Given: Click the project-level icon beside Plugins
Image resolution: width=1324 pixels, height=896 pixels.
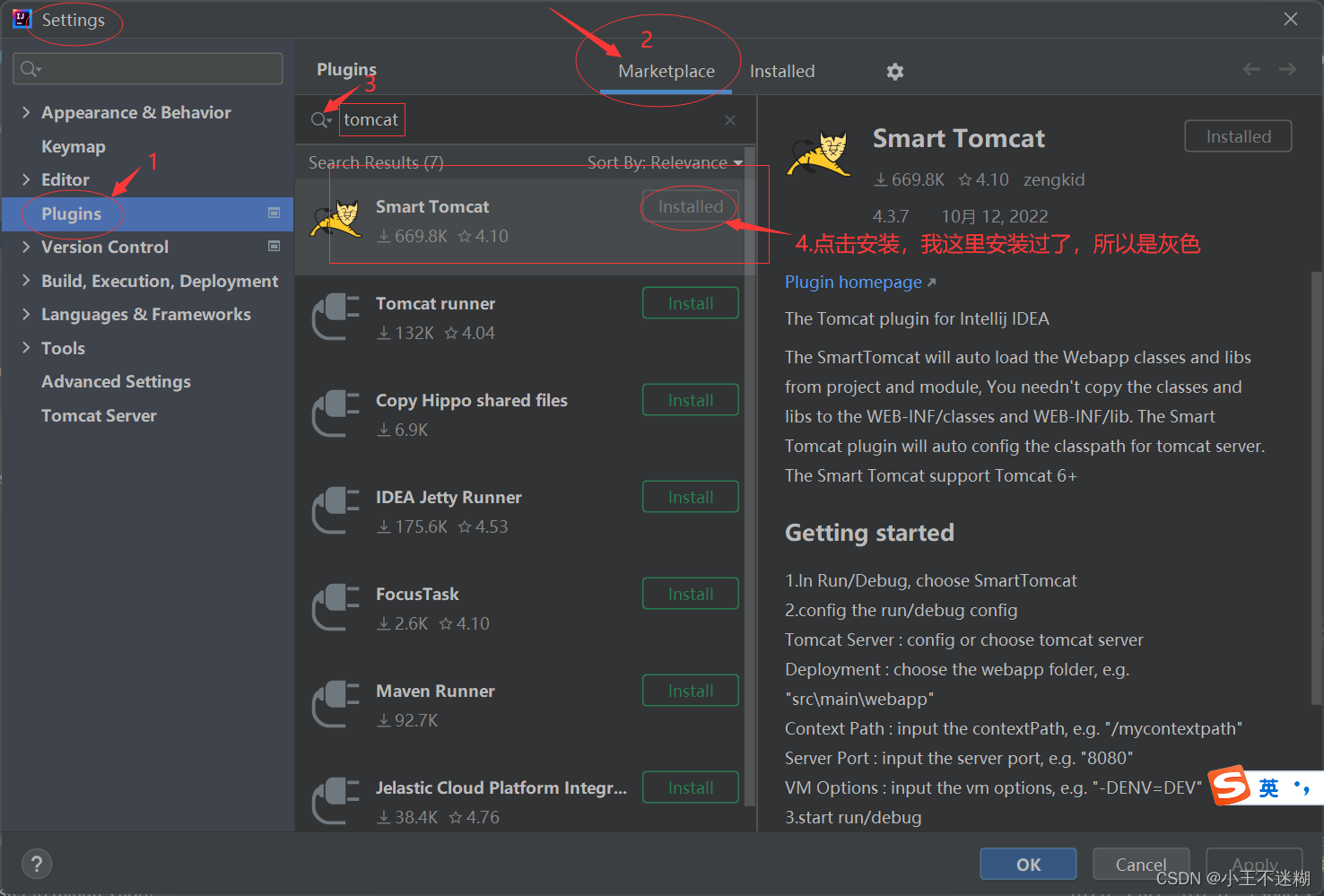Looking at the screenshot, I should (x=274, y=213).
